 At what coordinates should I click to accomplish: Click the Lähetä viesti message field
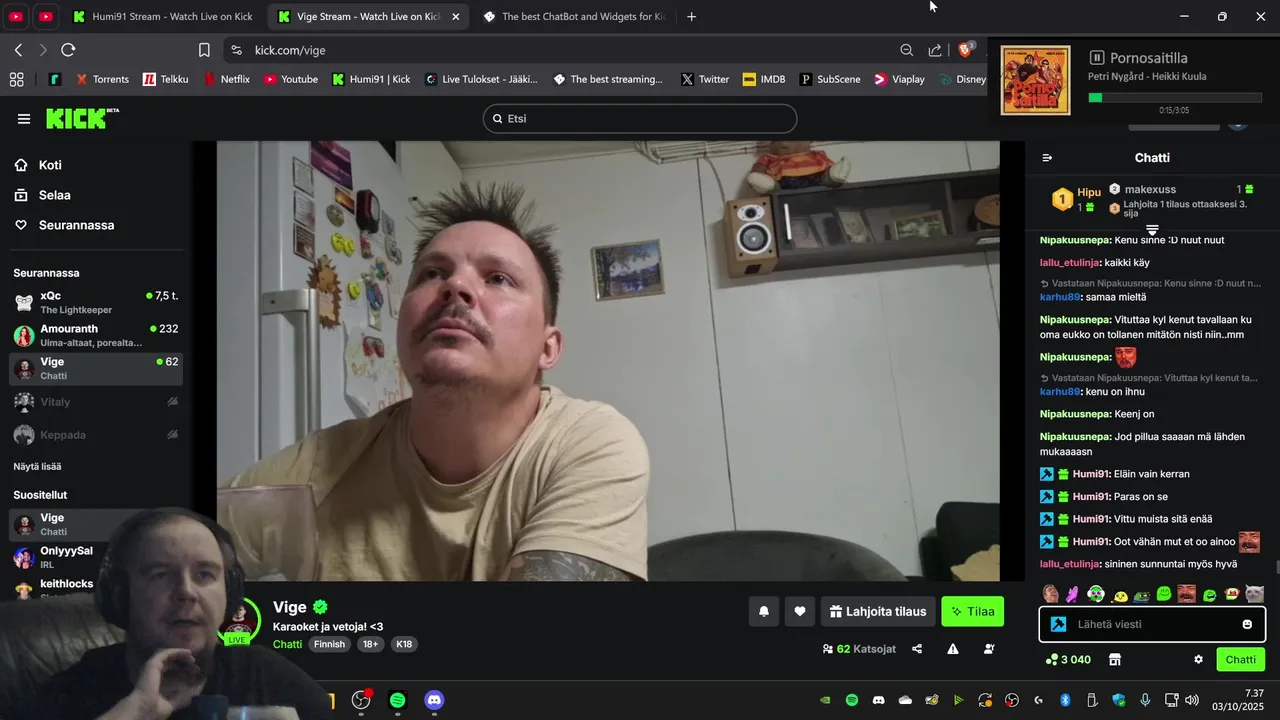point(1153,624)
